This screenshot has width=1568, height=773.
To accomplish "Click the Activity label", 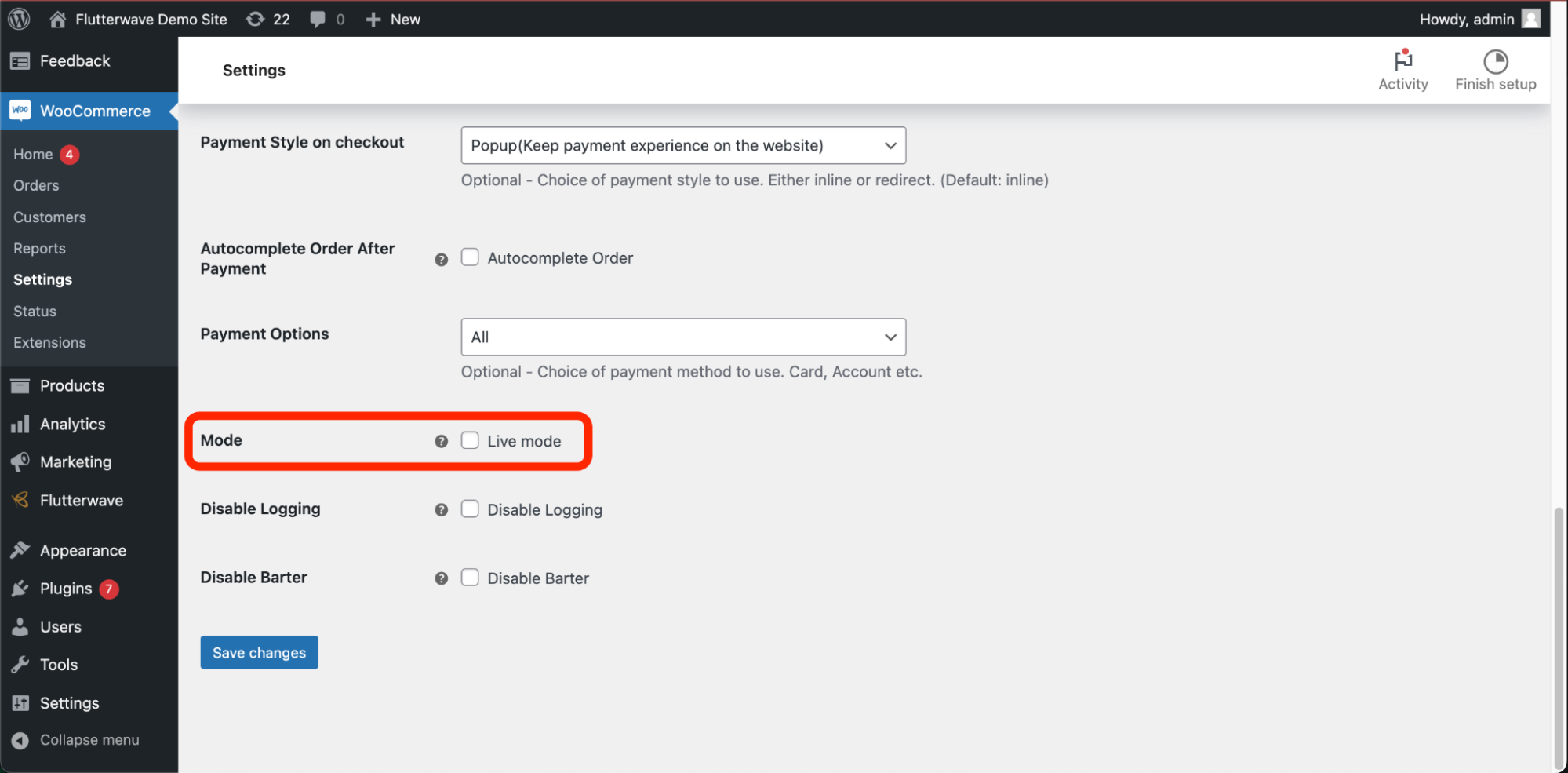I will (1403, 84).
